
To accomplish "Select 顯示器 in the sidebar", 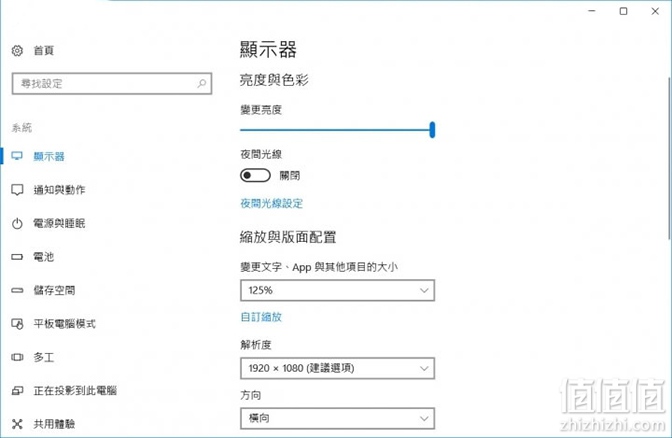I will pos(49,156).
